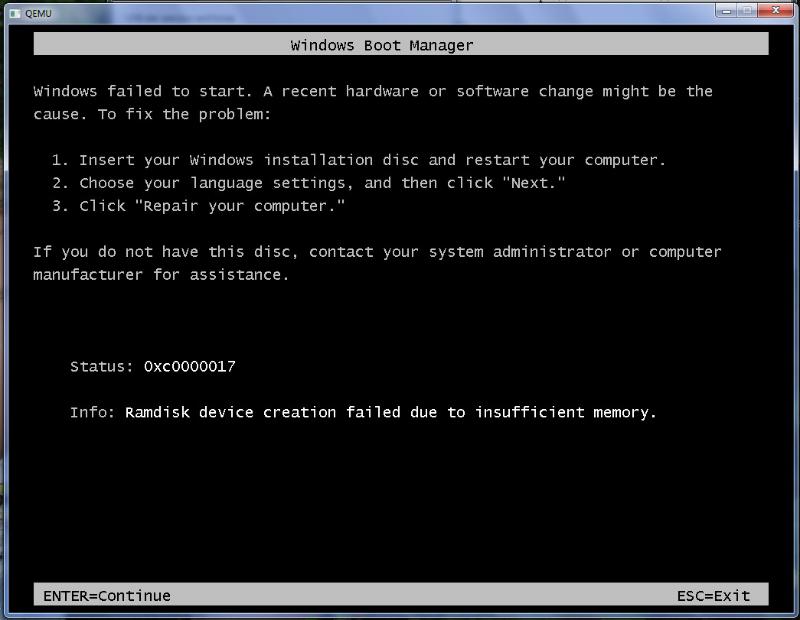This screenshot has width=800, height=620.
Task: Click the QEMU window icon in title bar
Action: tap(15, 13)
